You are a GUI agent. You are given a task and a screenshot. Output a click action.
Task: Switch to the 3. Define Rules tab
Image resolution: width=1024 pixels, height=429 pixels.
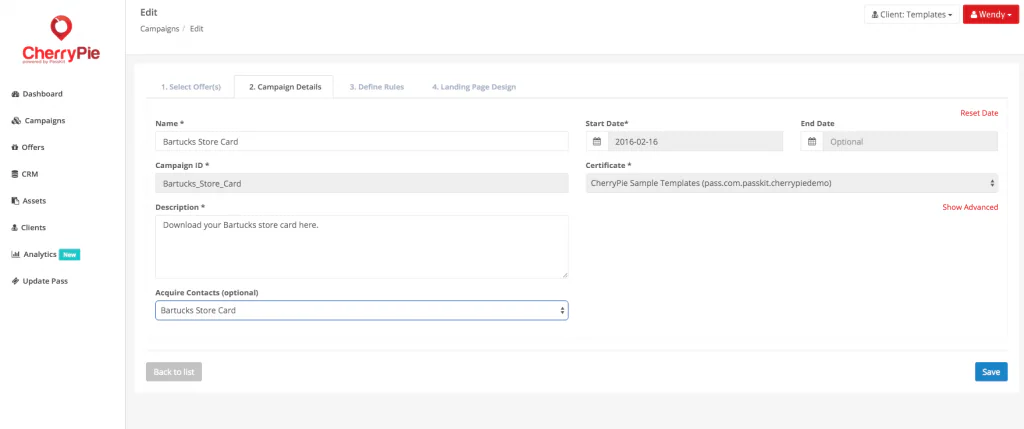tap(376, 87)
